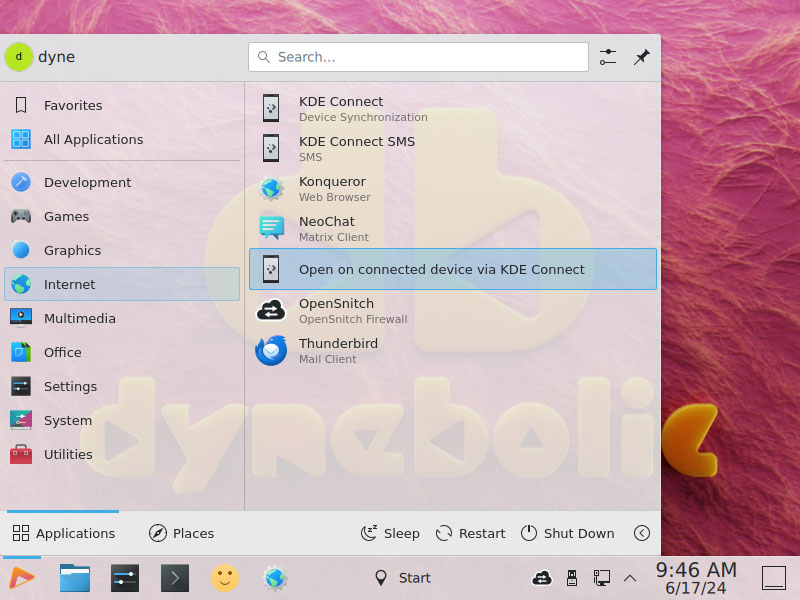The height and width of the screenshot is (600, 800).
Task: Click the clock showing 9:46 AM
Action: pyautogui.click(x=696, y=578)
